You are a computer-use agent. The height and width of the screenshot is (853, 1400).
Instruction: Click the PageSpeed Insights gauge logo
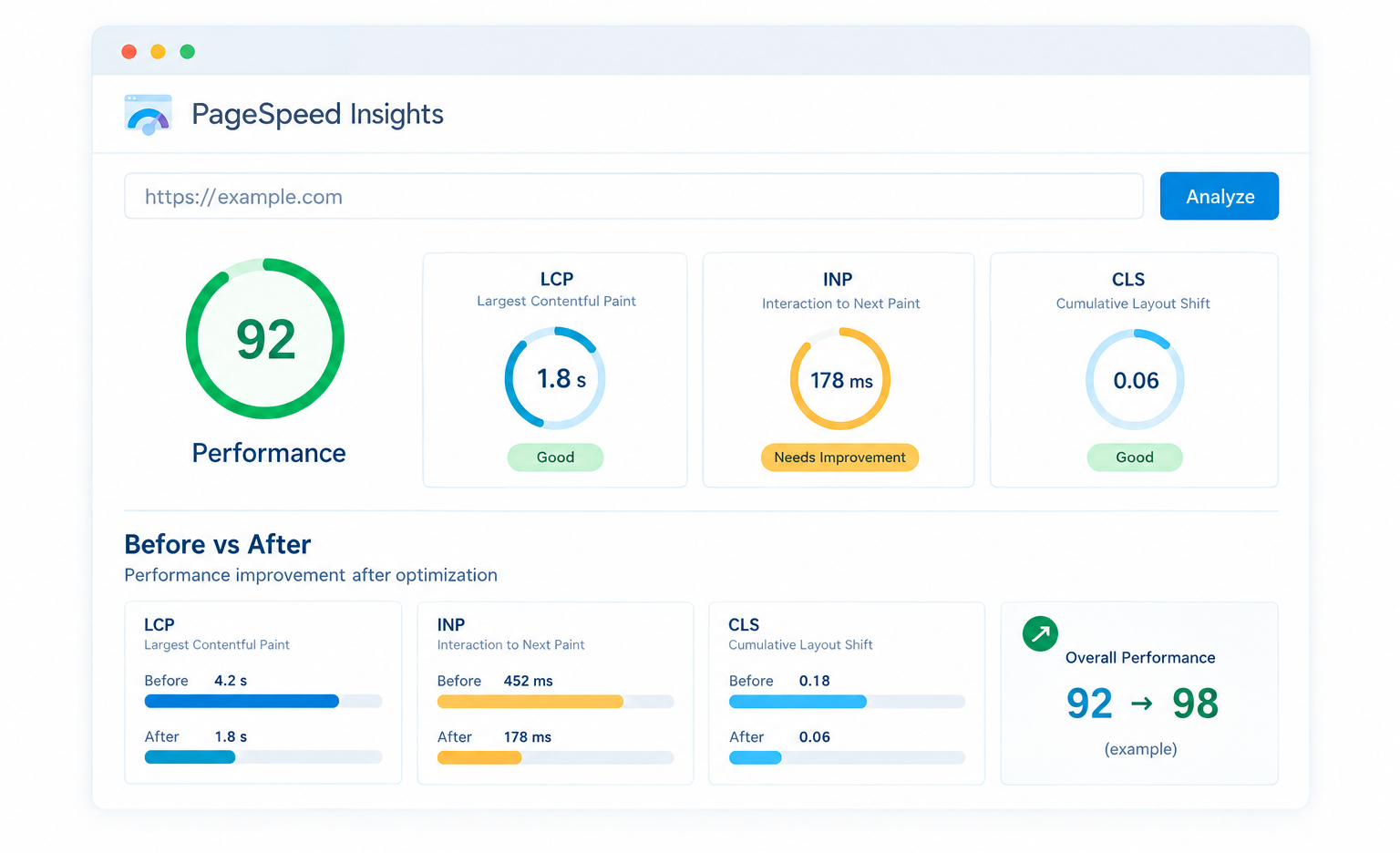click(x=148, y=115)
